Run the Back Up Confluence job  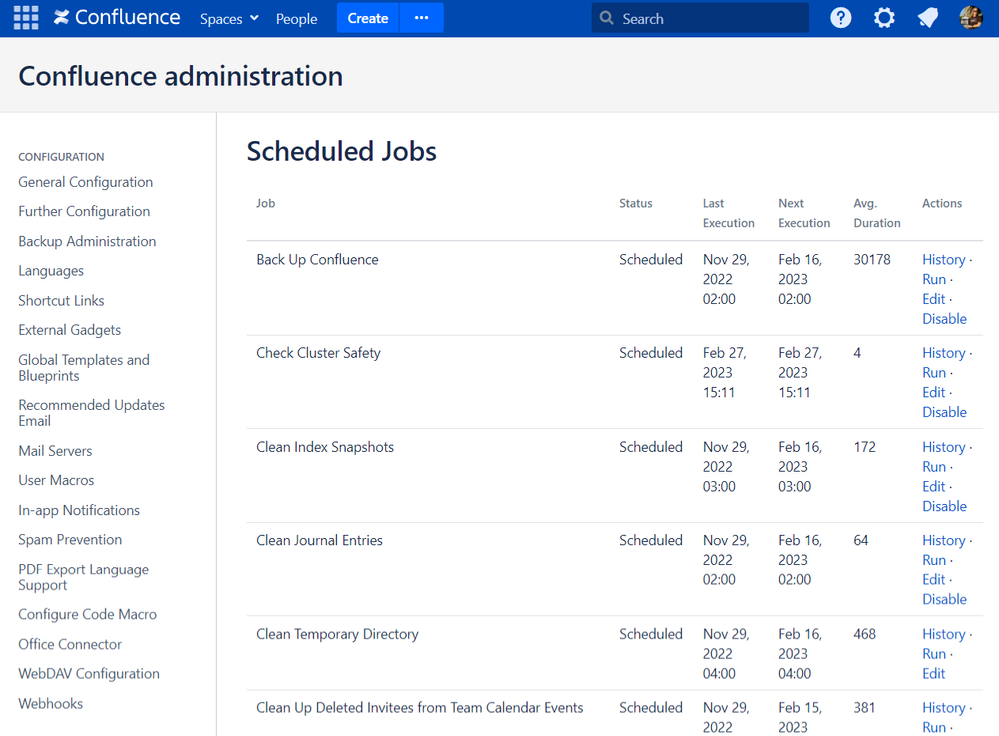(934, 280)
